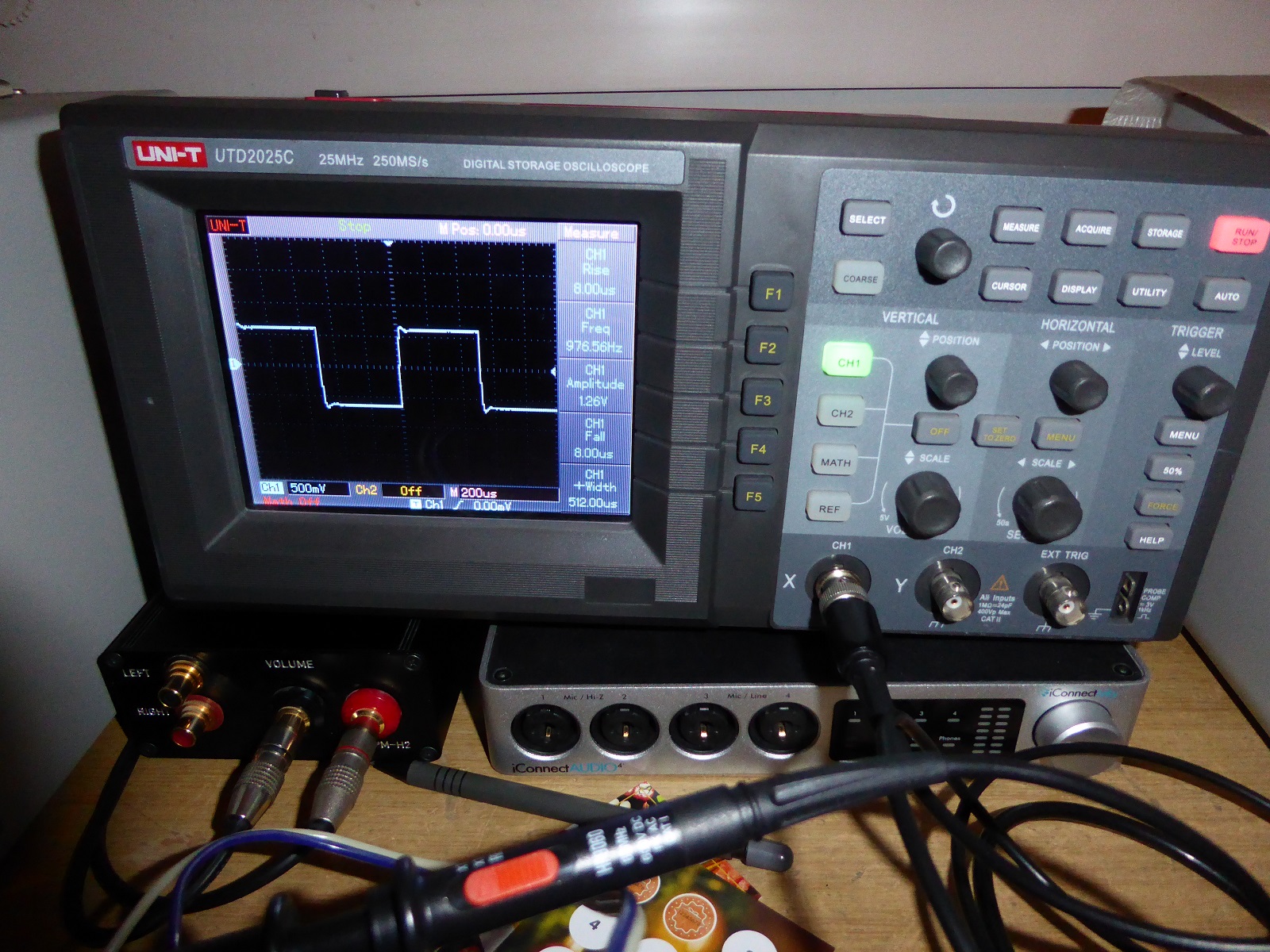Select the CH1 Fall 8.00us measurement
This screenshot has height=952, width=1270.
[x=594, y=438]
